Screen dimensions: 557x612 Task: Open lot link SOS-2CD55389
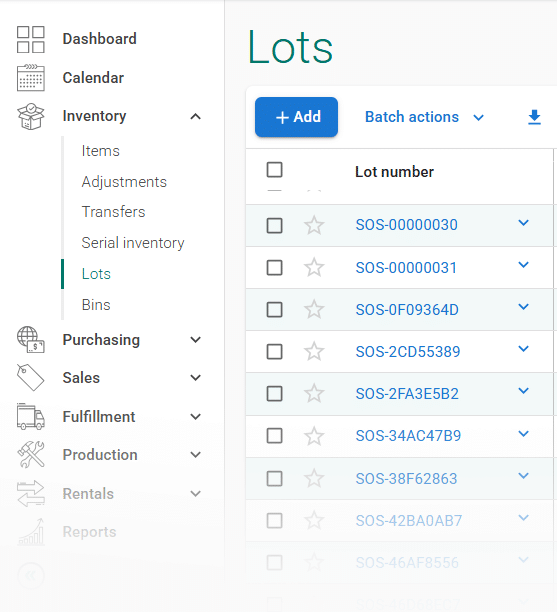[408, 352]
